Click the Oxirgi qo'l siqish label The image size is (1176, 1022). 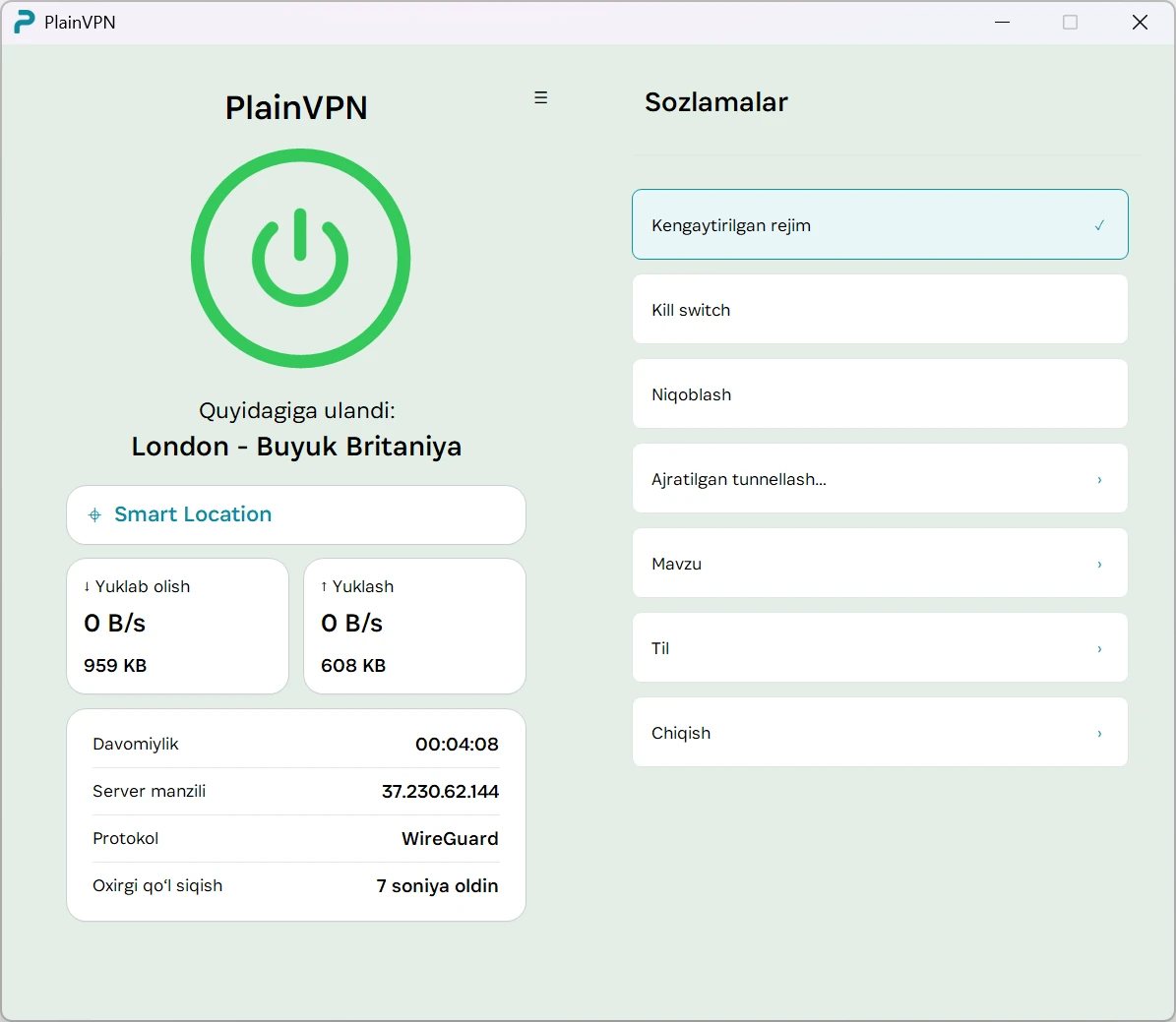click(x=157, y=885)
